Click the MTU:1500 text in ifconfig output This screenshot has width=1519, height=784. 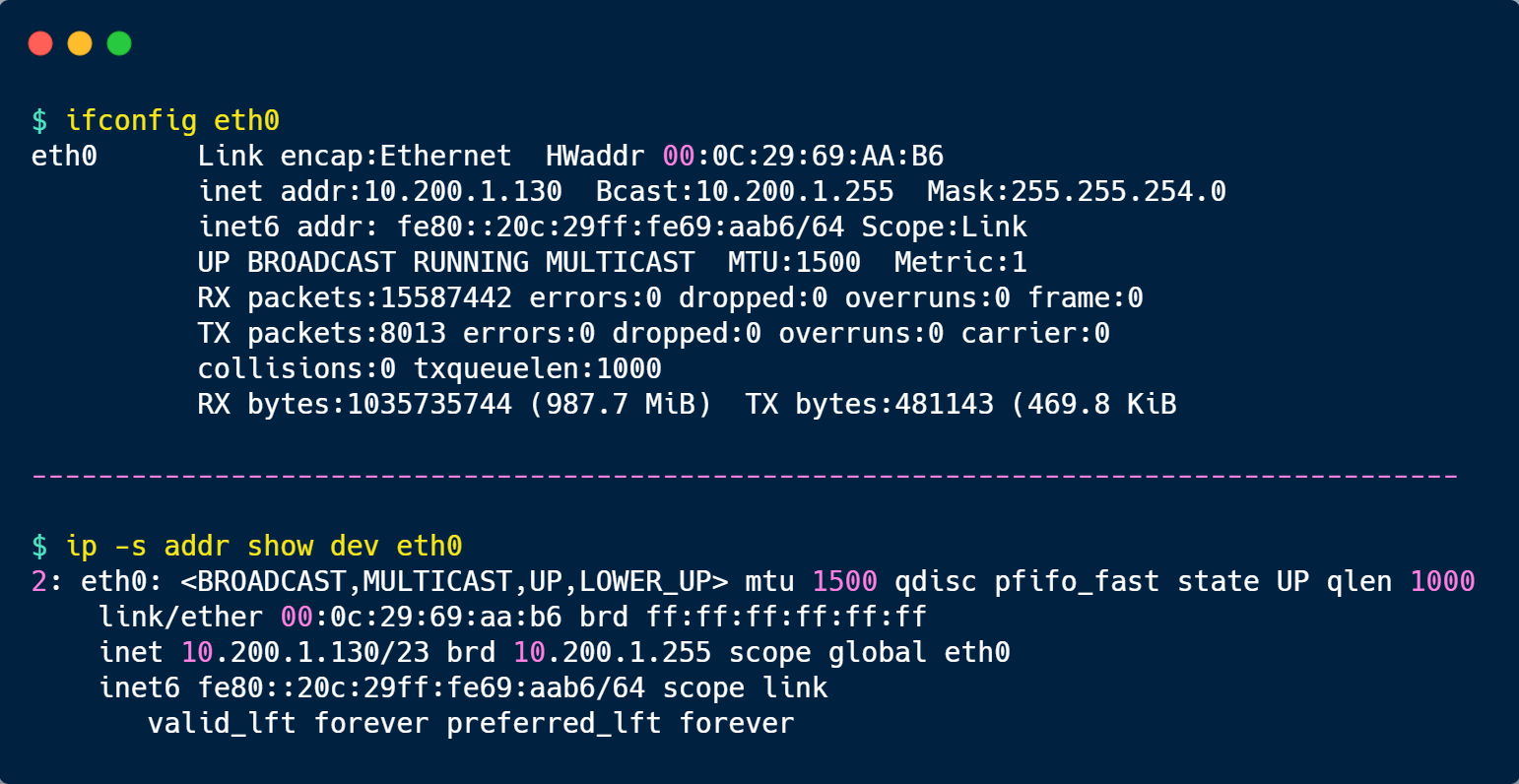[x=794, y=262]
